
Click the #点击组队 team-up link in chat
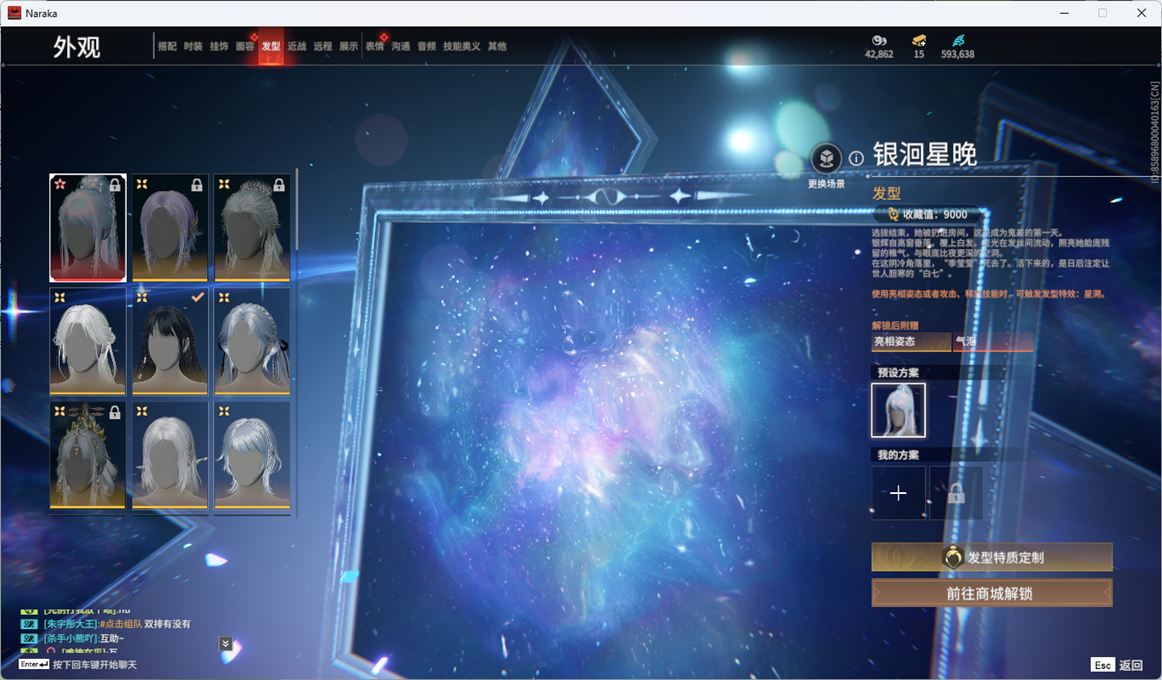pyautogui.click(x=120, y=624)
